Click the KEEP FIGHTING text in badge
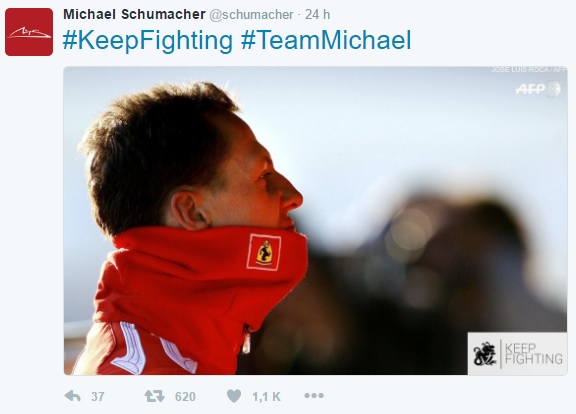Image resolution: width=576 pixels, height=414 pixels. click(x=533, y=354)
